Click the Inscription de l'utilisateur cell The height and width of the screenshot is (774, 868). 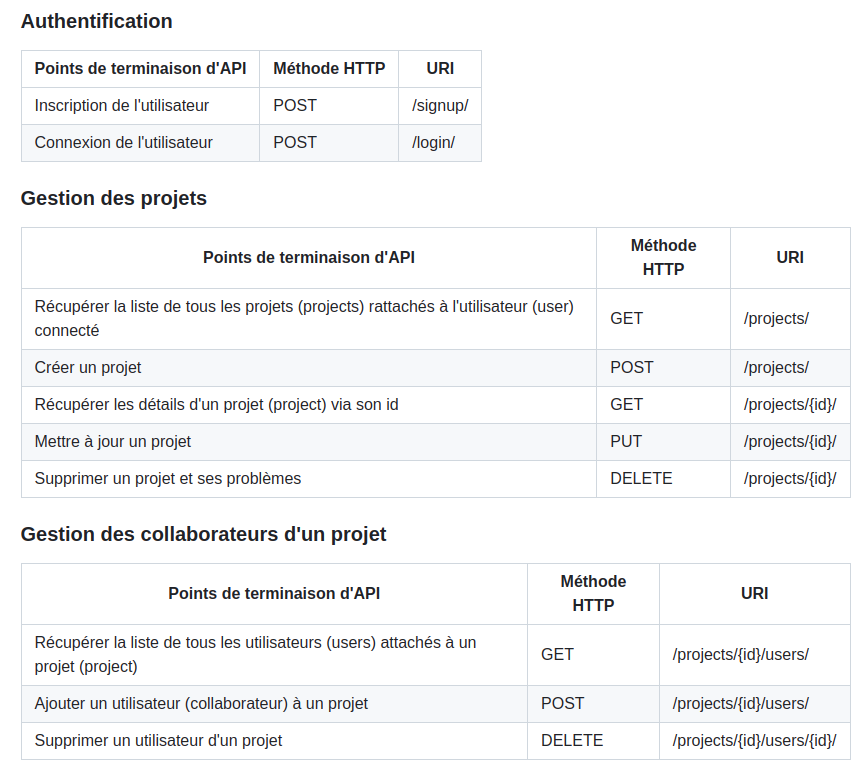point(122,105)
